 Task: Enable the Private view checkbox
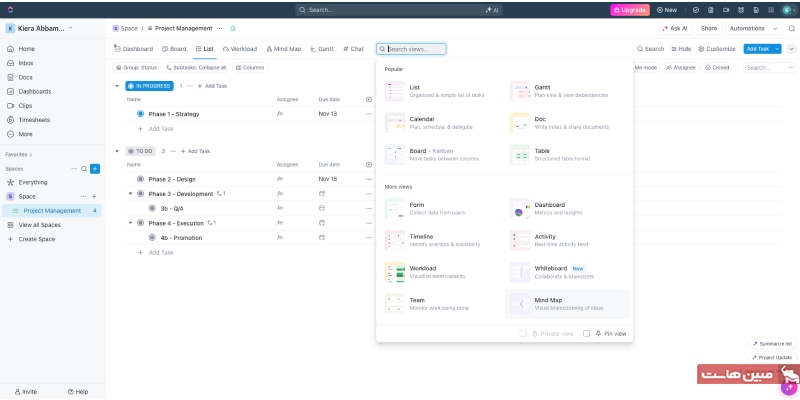(523, 333)
